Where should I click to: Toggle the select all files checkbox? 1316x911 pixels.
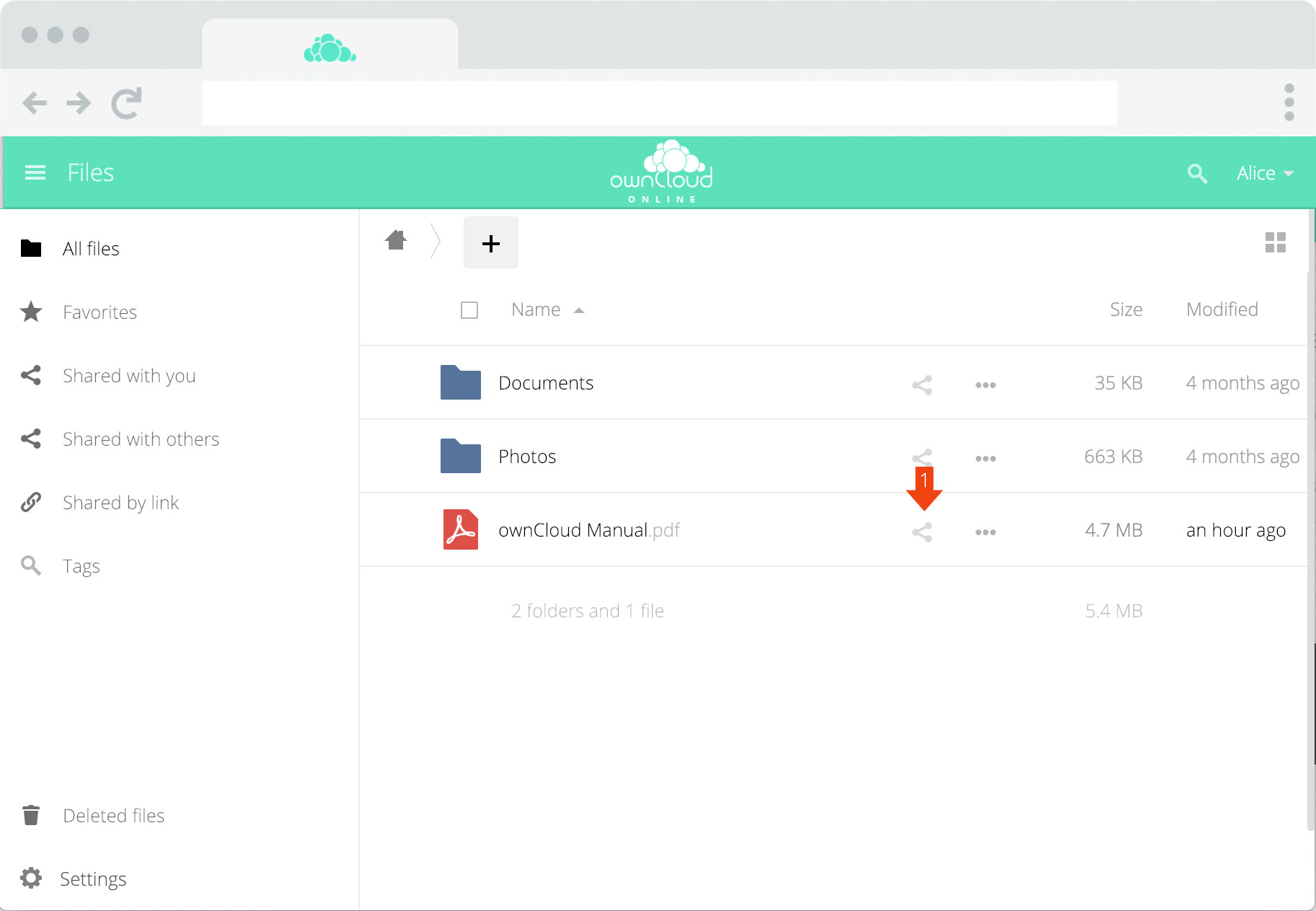click(x=469, y=310)
